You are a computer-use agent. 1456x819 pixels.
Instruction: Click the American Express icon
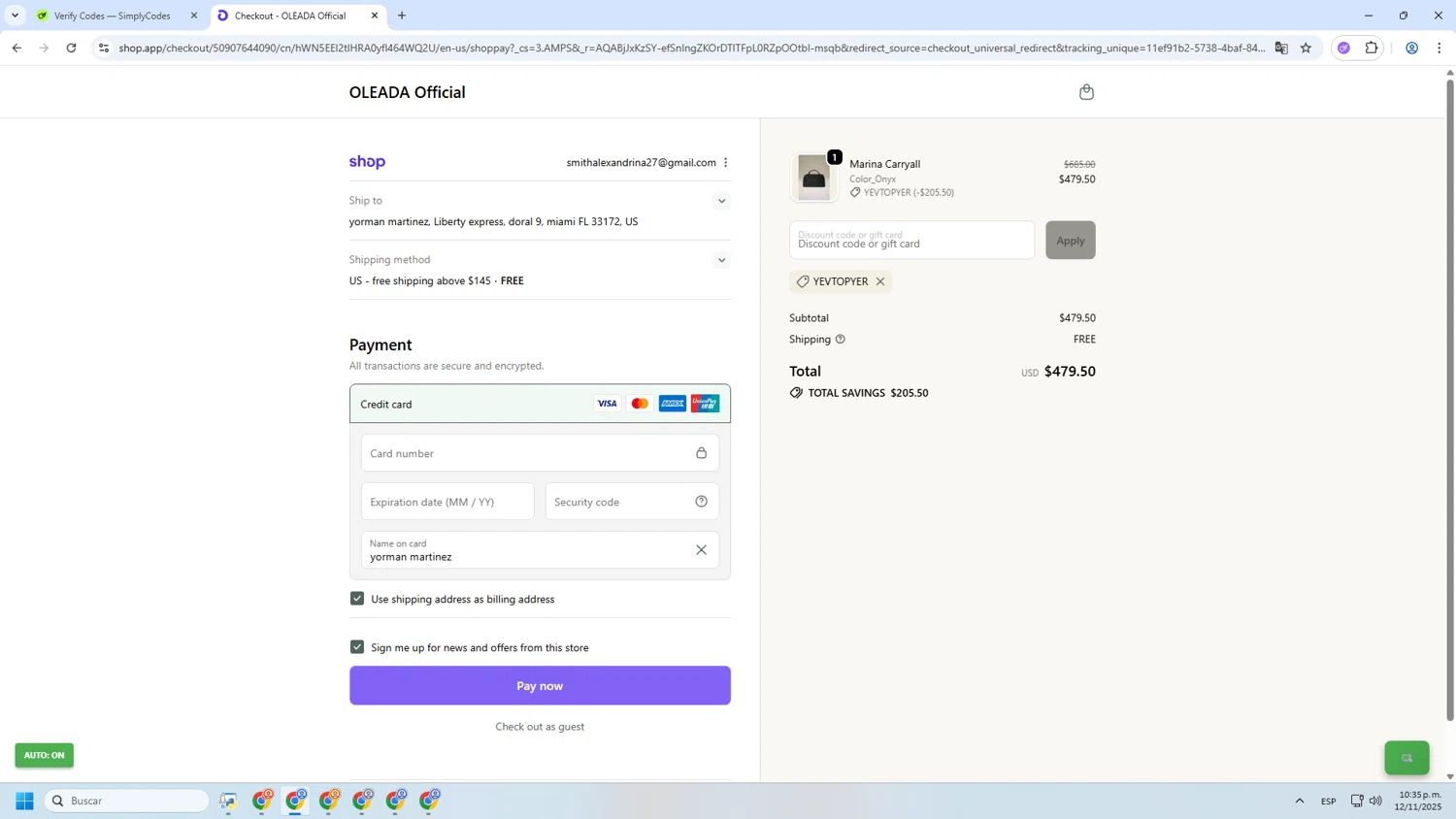[x=673, y=404]
